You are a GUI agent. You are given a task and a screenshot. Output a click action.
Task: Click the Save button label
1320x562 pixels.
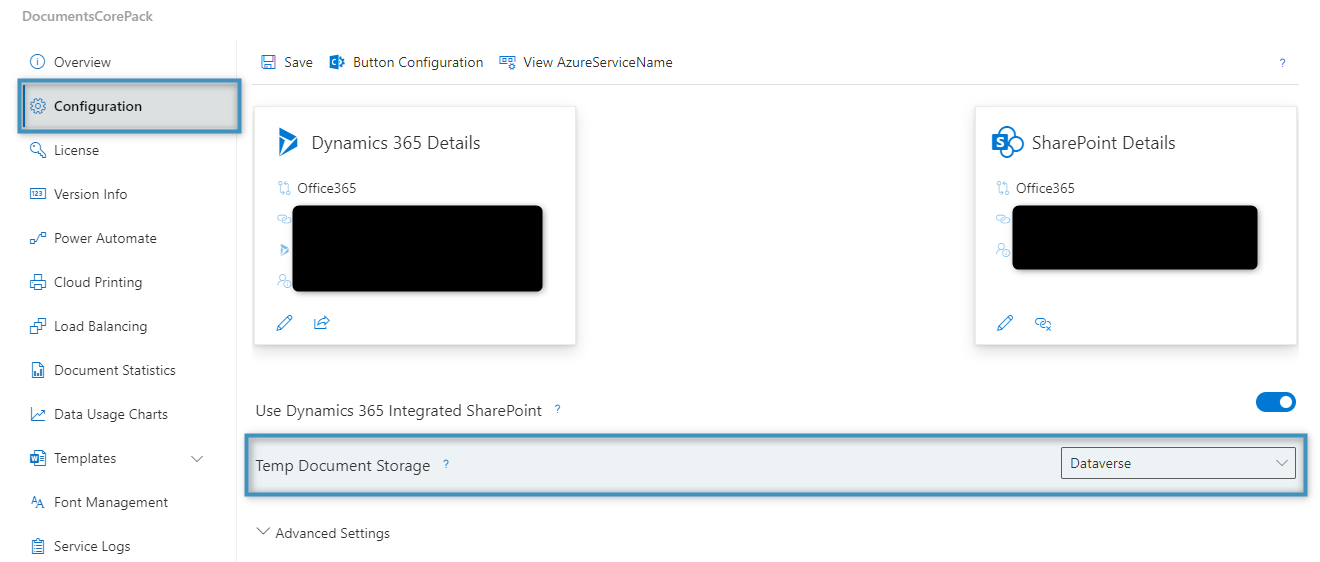pyautogui.click(x=298, y=62)
